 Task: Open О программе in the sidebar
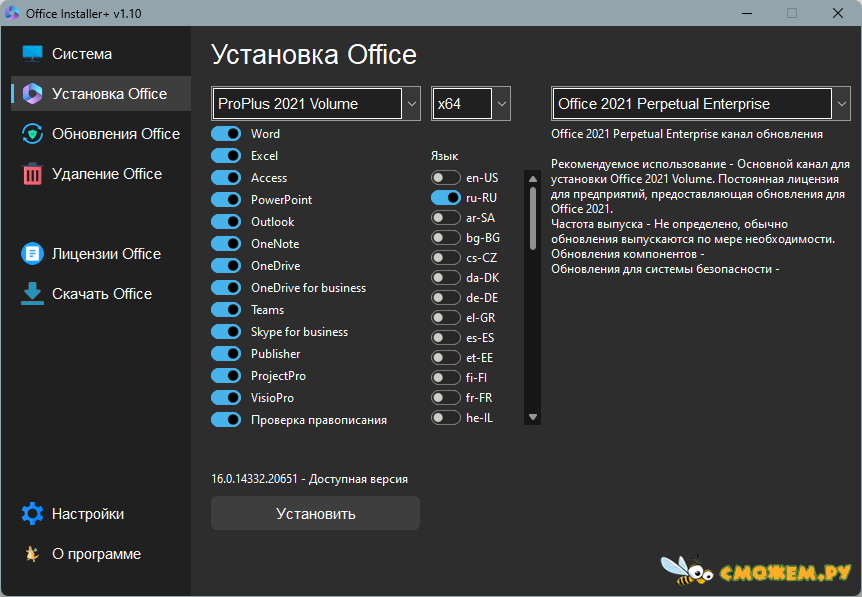pos(101,554)
